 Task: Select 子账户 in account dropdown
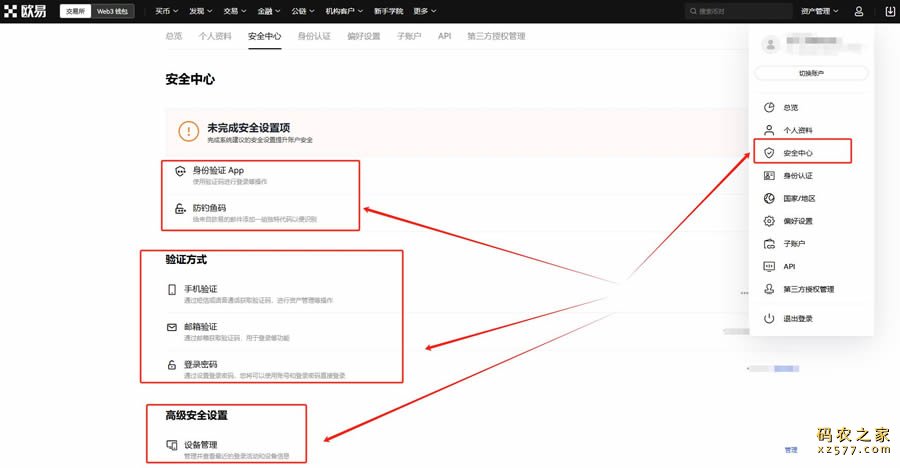tap(794, 243)
